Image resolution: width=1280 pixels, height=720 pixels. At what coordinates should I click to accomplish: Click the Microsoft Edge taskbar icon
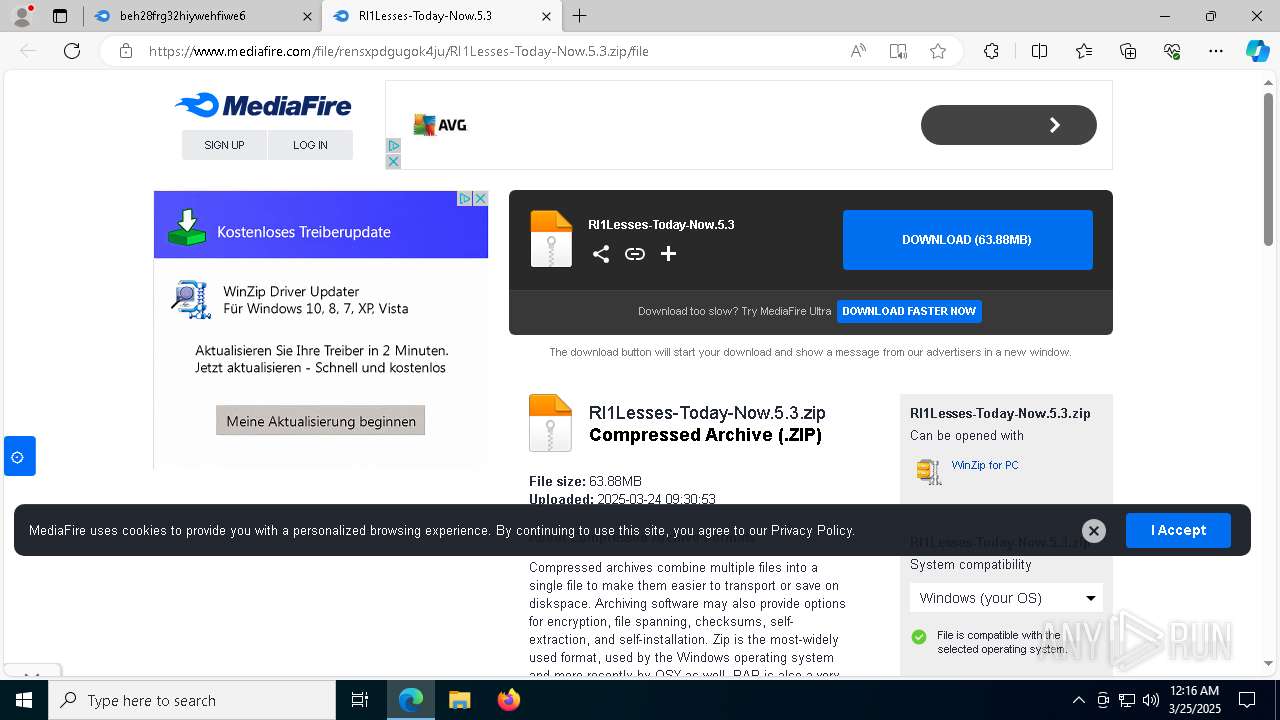410,700
